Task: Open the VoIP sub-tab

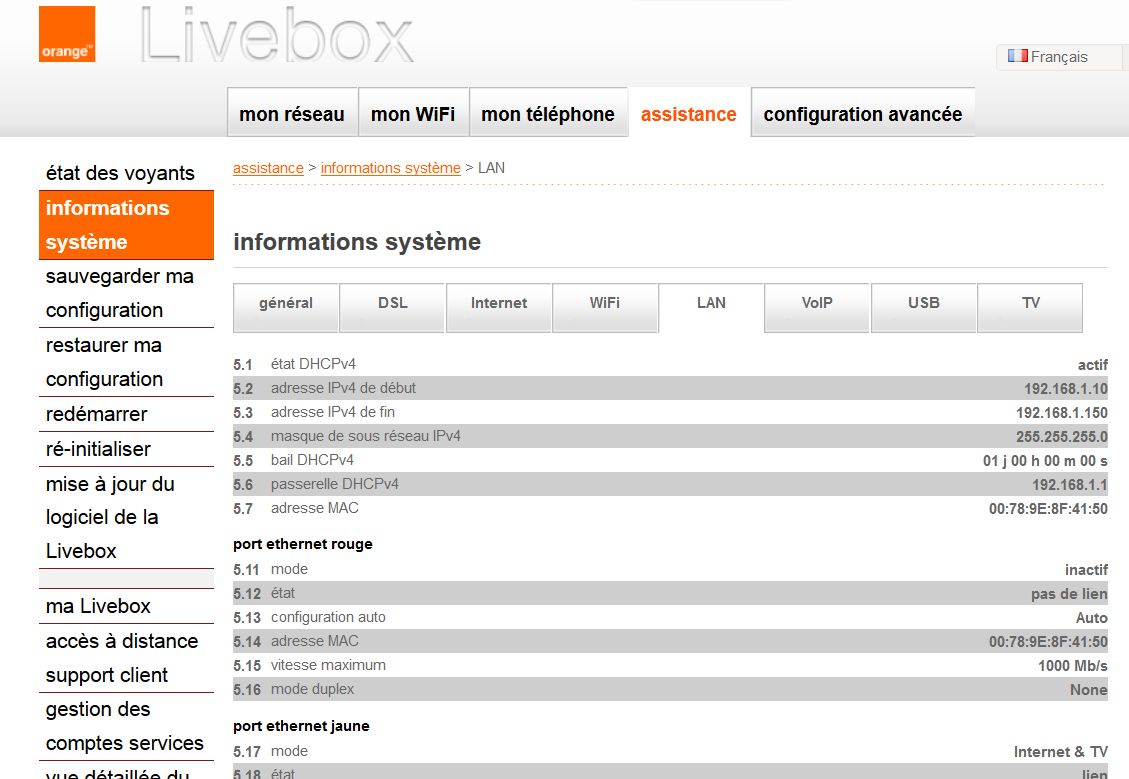Action: coord(817,303)
